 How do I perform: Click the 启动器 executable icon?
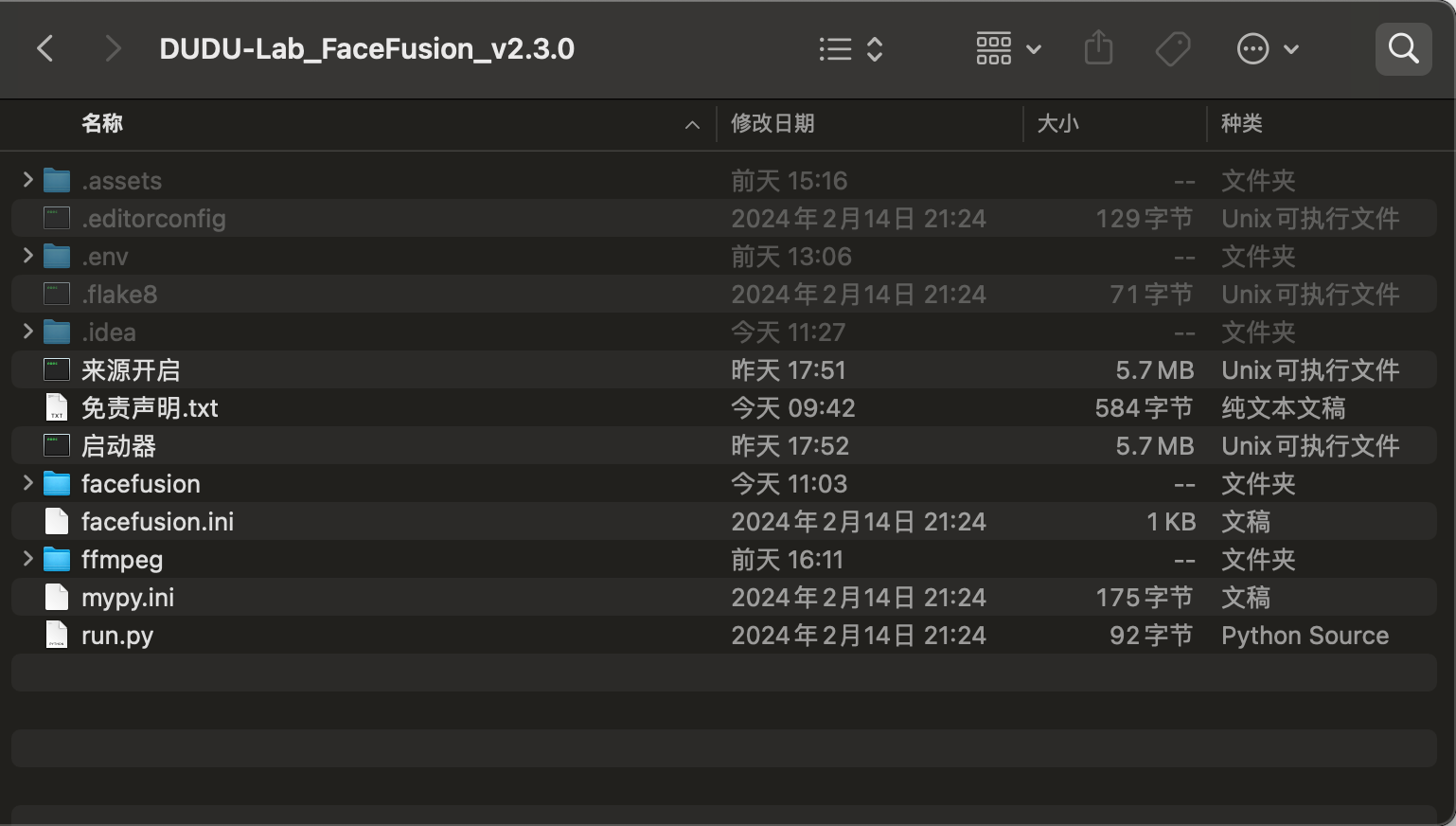57,445
